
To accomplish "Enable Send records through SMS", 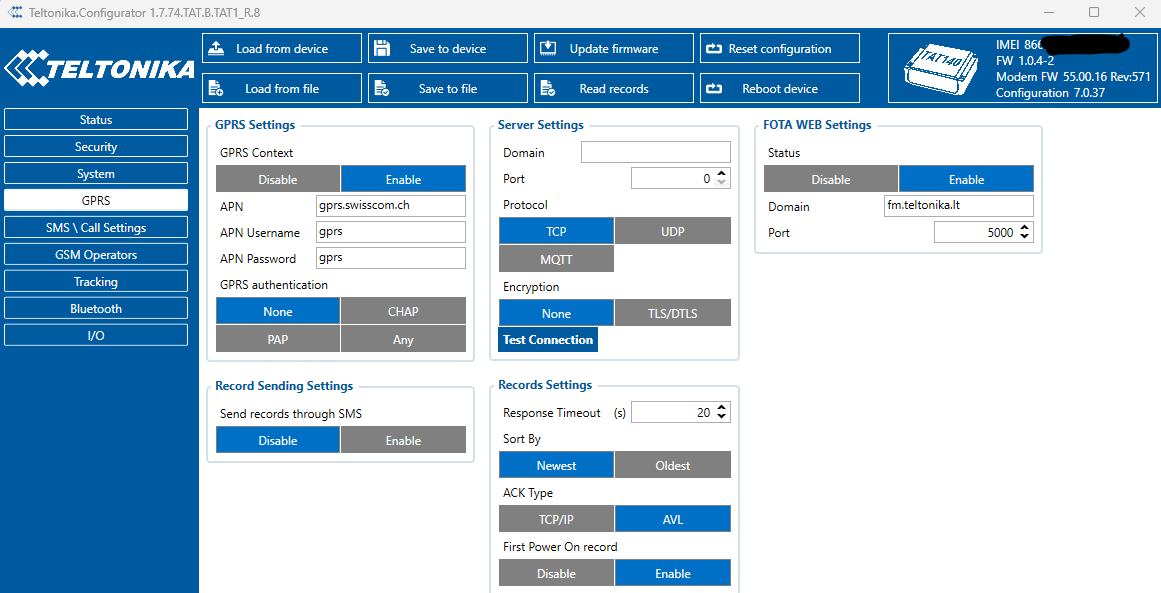I will click(404, 440).
